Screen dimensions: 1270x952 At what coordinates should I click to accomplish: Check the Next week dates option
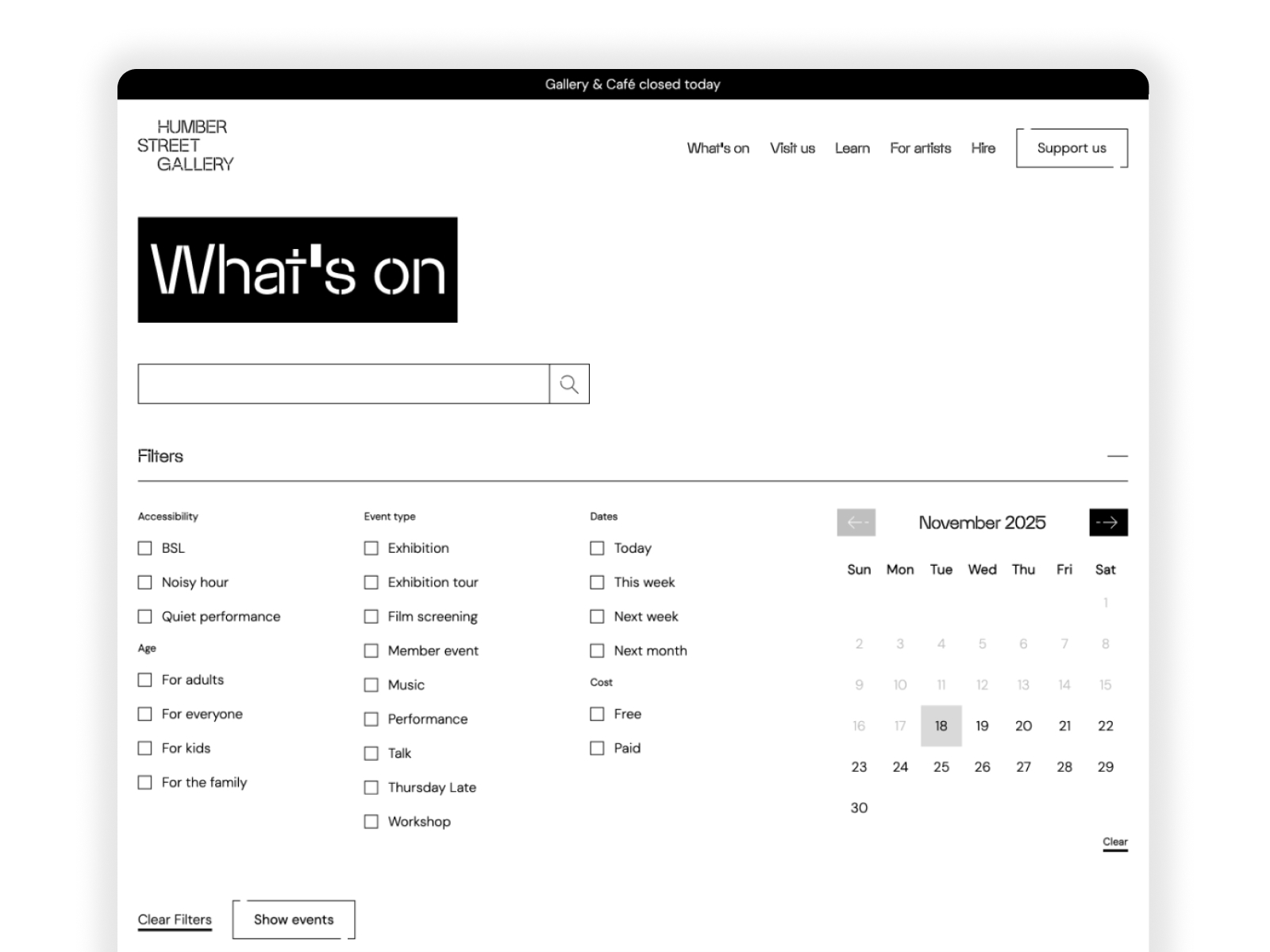point(598,616)
